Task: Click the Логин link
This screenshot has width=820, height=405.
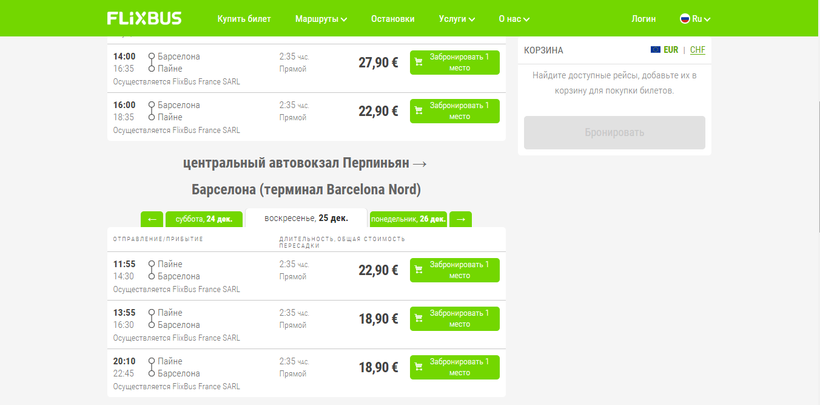Action: (x=644, y=19)
